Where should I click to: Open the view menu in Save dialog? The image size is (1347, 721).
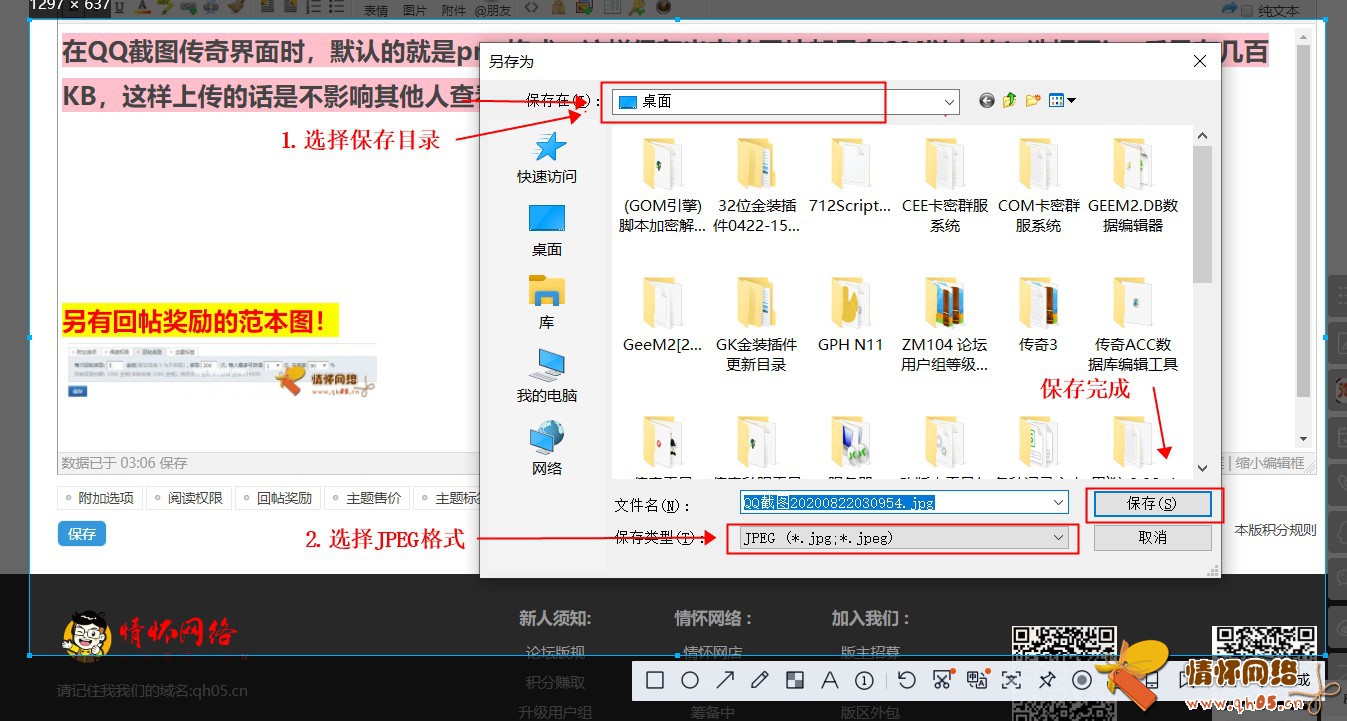click(x=1062, y=101)
